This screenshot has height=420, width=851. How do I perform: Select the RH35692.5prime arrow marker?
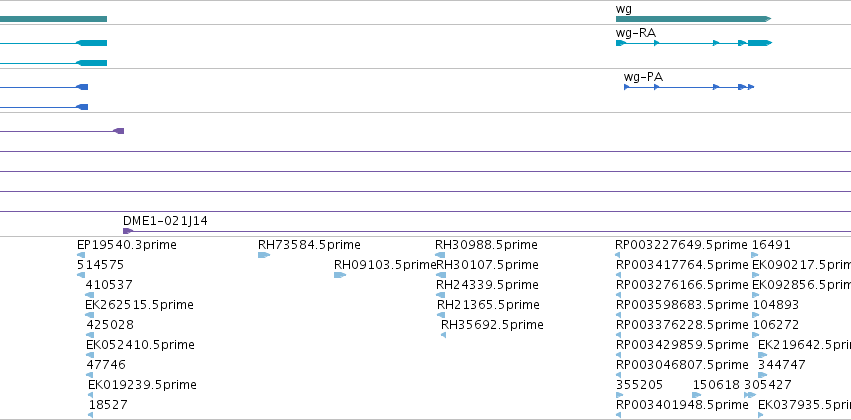(x=443, y=335)
